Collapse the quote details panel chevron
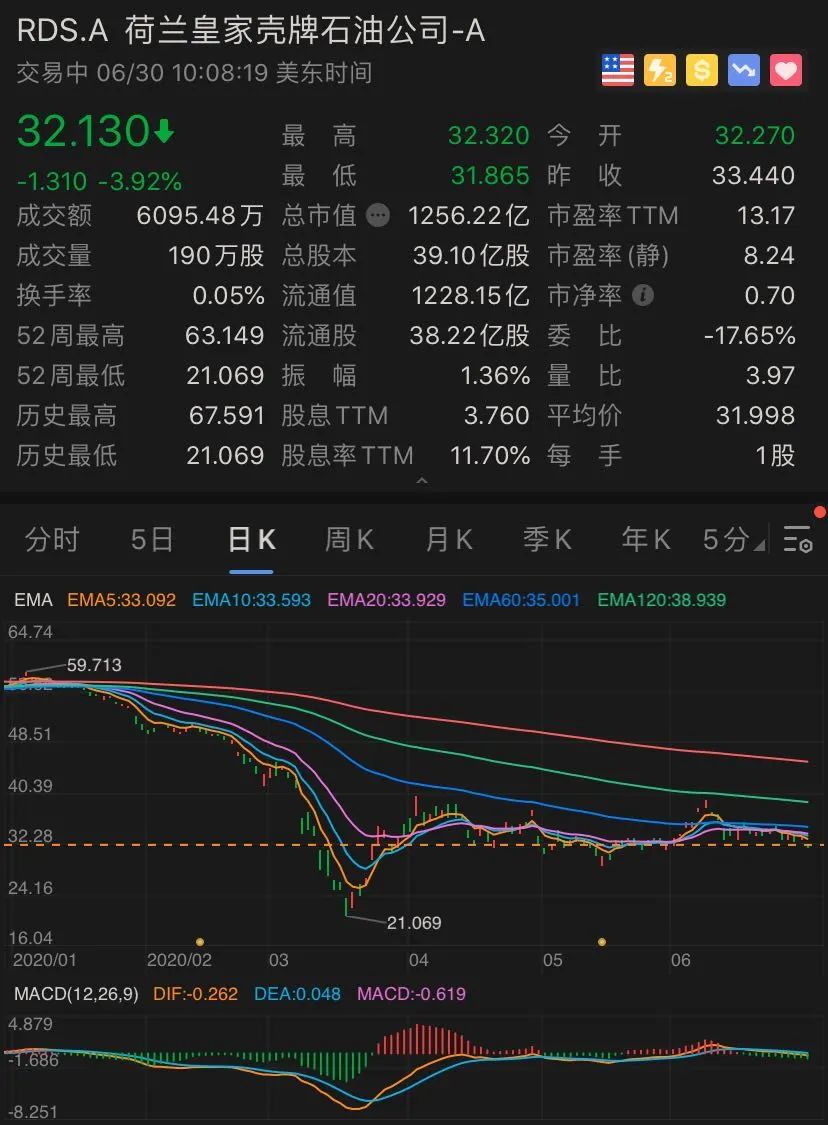This screenshot has width=828, height=1125. coord(422,482)
